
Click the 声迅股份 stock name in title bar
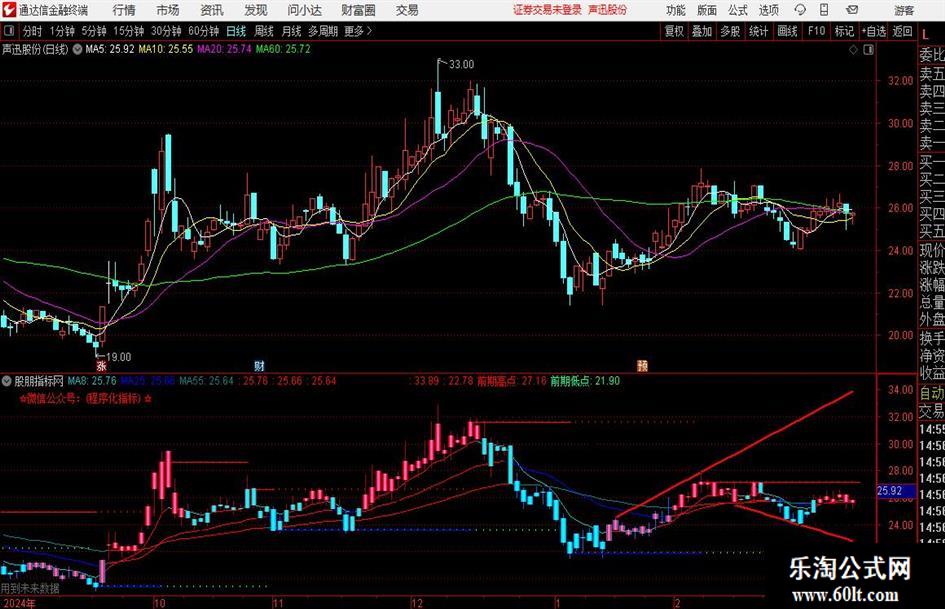(x=608, y=10)
